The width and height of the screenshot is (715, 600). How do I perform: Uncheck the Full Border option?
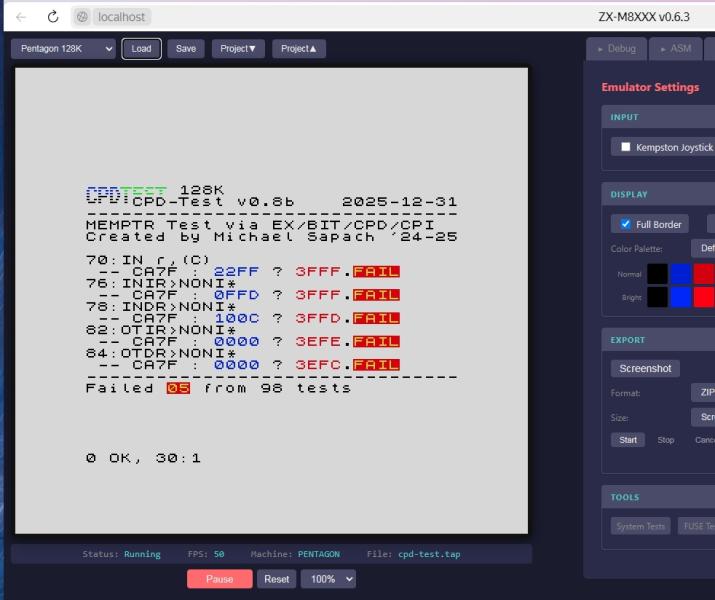point(626,224)
